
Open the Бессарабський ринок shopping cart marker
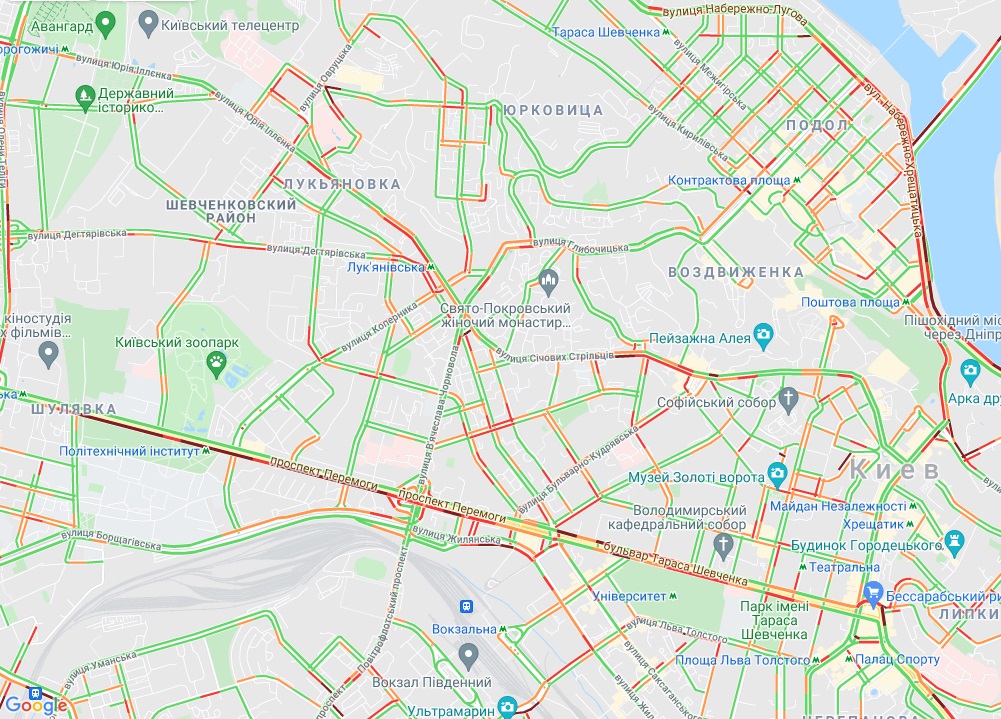(873, 594)
